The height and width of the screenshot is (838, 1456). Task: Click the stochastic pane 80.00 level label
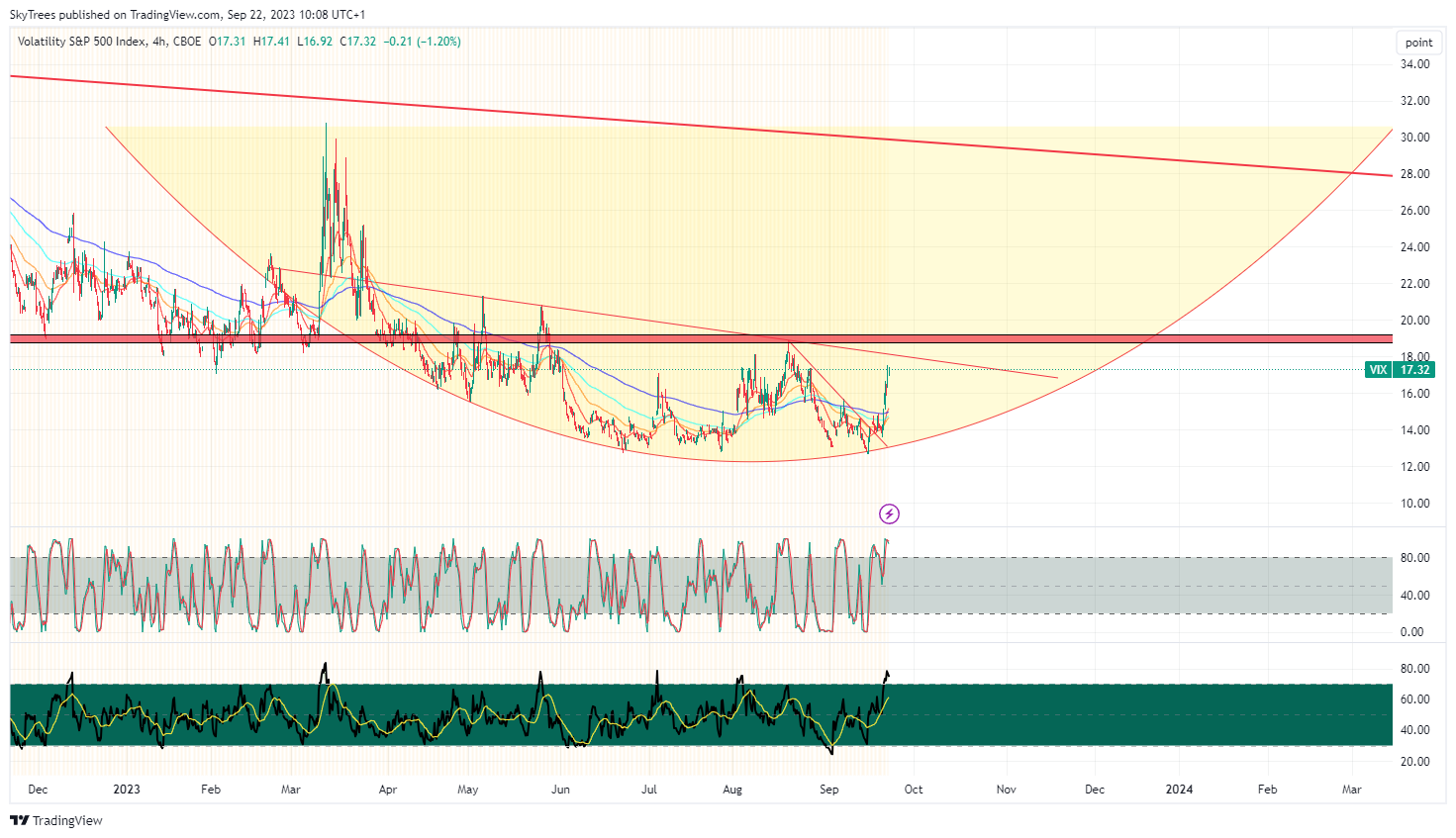coord(1415,558)
